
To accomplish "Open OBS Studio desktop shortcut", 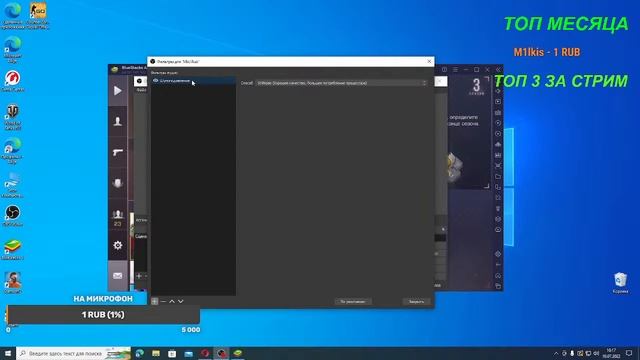I will [x=13, y=216].
